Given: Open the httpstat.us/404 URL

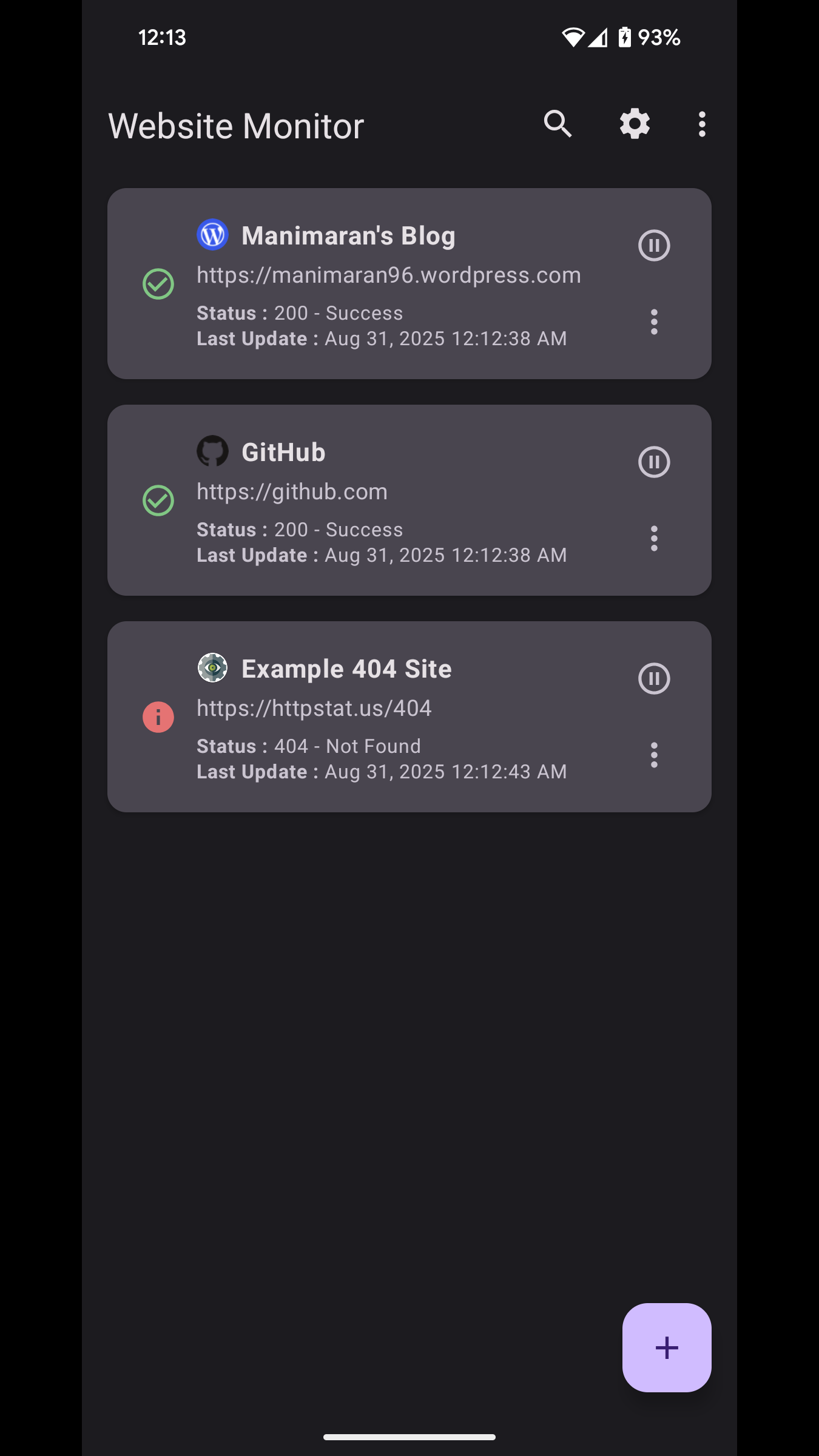Looking at the screenshot, I should point(314,709).
